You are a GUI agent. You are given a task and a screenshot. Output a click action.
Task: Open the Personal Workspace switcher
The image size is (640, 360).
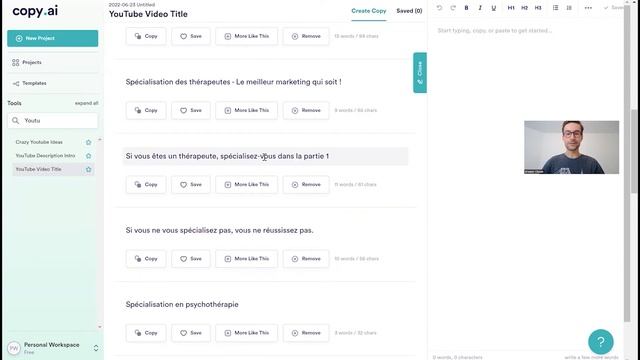click(x=96, y=348)
